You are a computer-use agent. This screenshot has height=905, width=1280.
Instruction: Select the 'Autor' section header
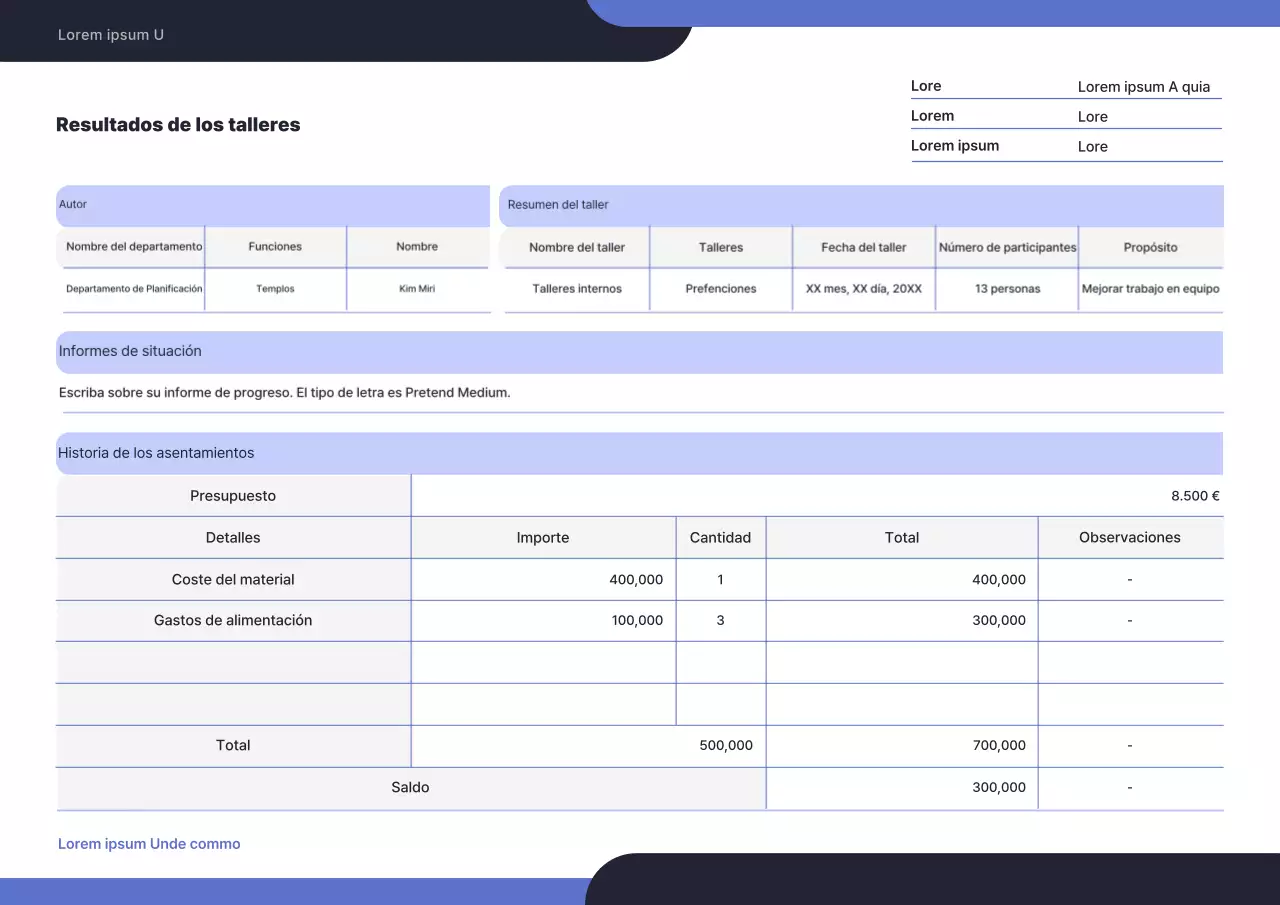click(x=73, y=204)
